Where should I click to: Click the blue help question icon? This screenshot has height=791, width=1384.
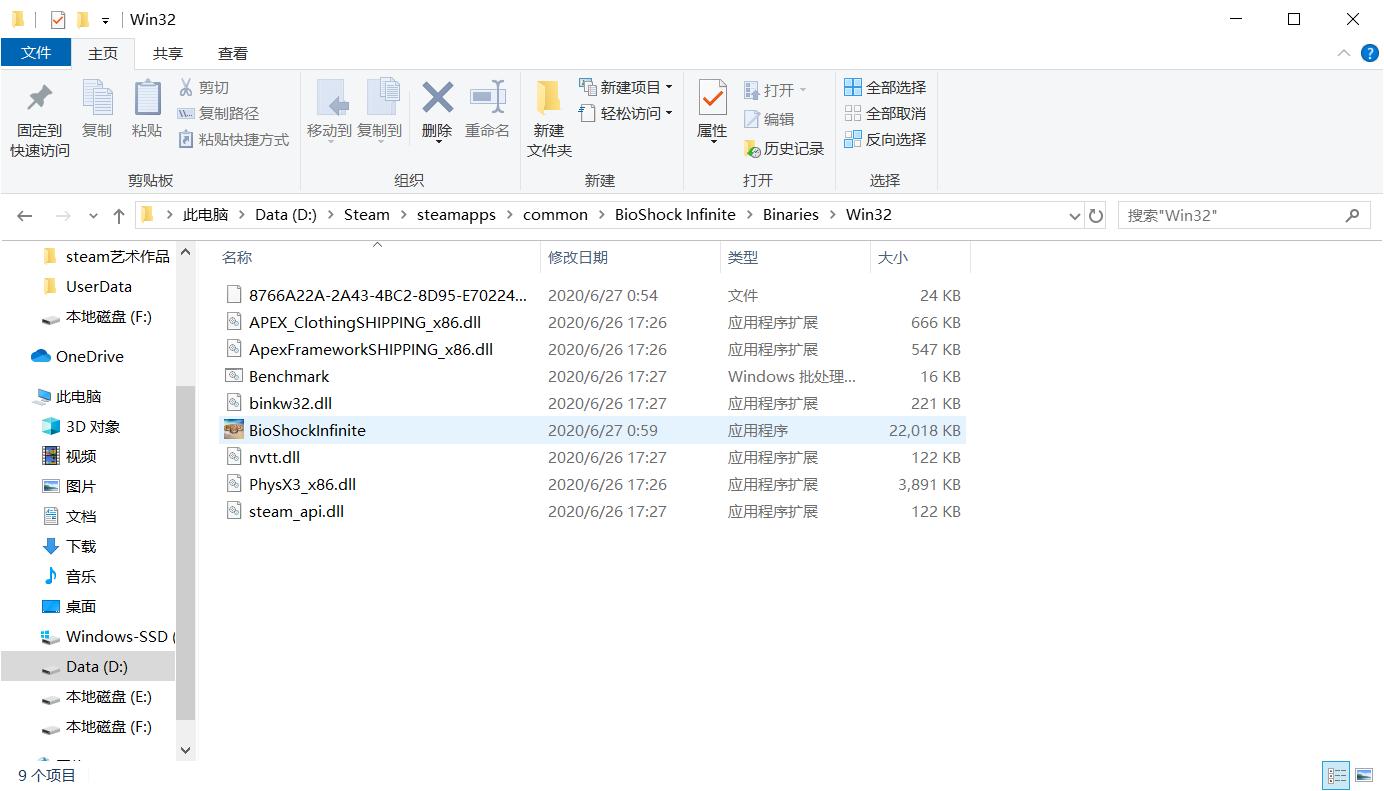pos(1370,53)
